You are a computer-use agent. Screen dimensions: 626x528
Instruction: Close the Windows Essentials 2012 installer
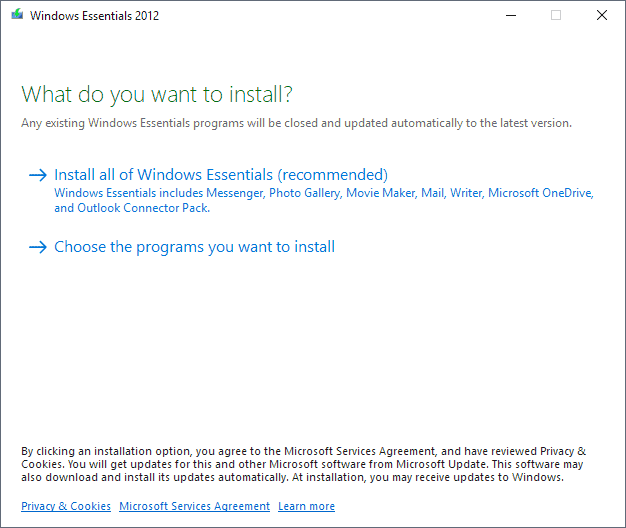pos(602,15)
